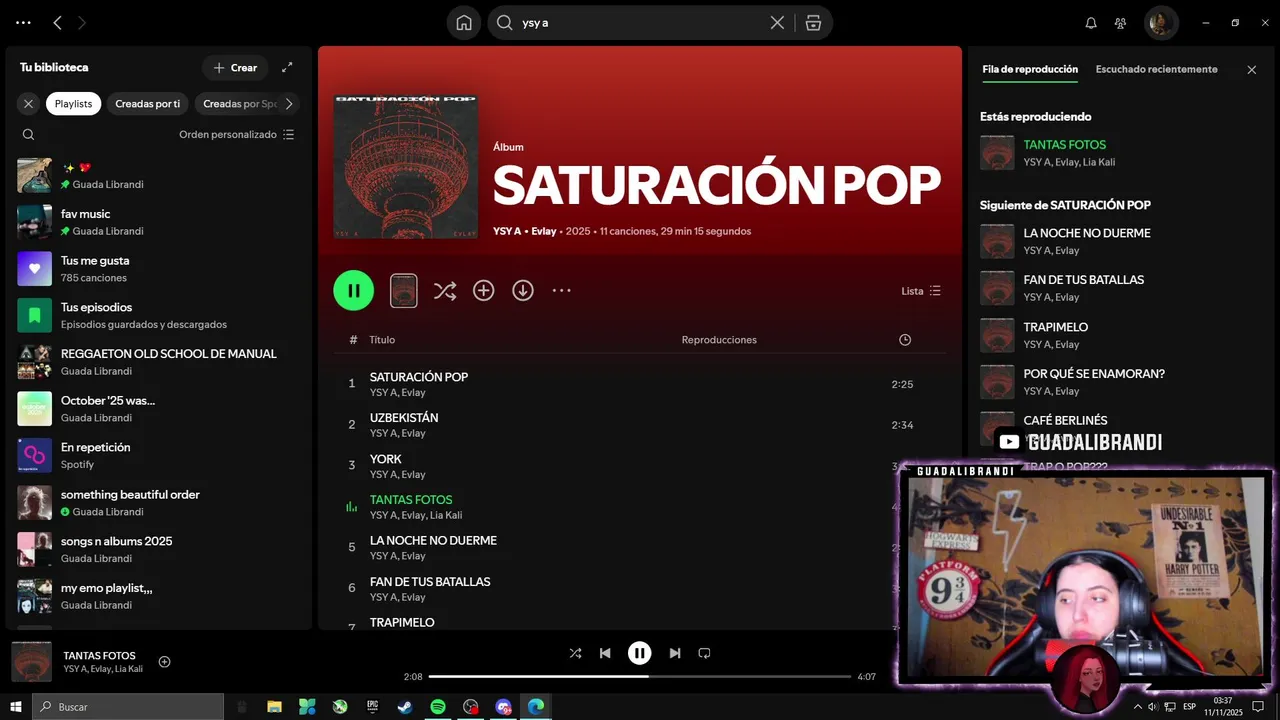1280x720 pixels.
Task: Switch to Fila de reproducción tab
Action: point(1030,70)
